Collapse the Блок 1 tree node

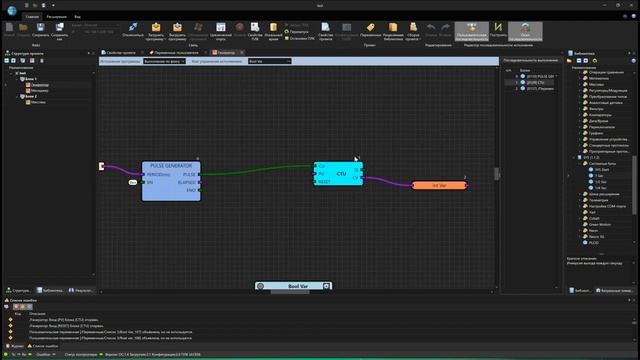(17, 79)
